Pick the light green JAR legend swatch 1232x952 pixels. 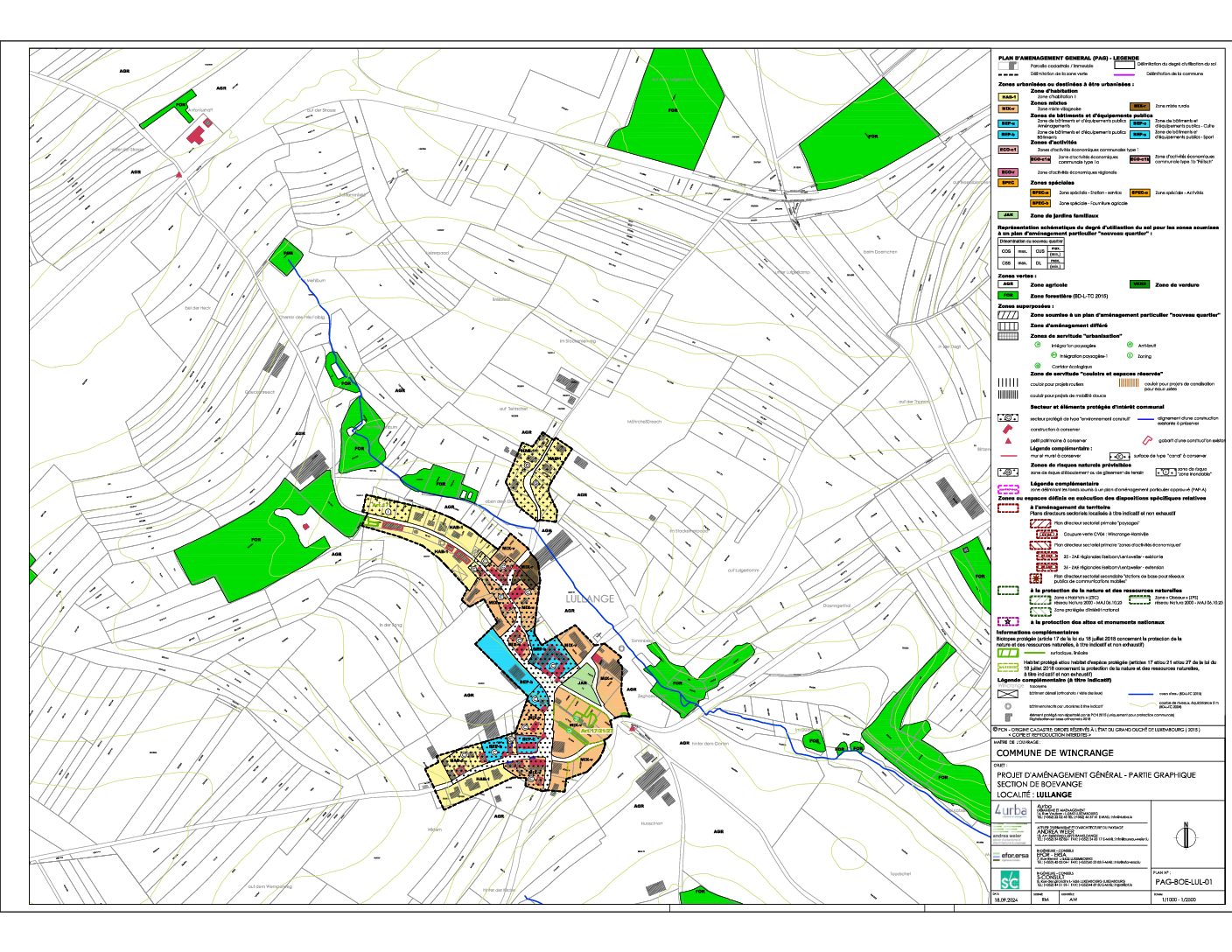(x=1008, y=214)
